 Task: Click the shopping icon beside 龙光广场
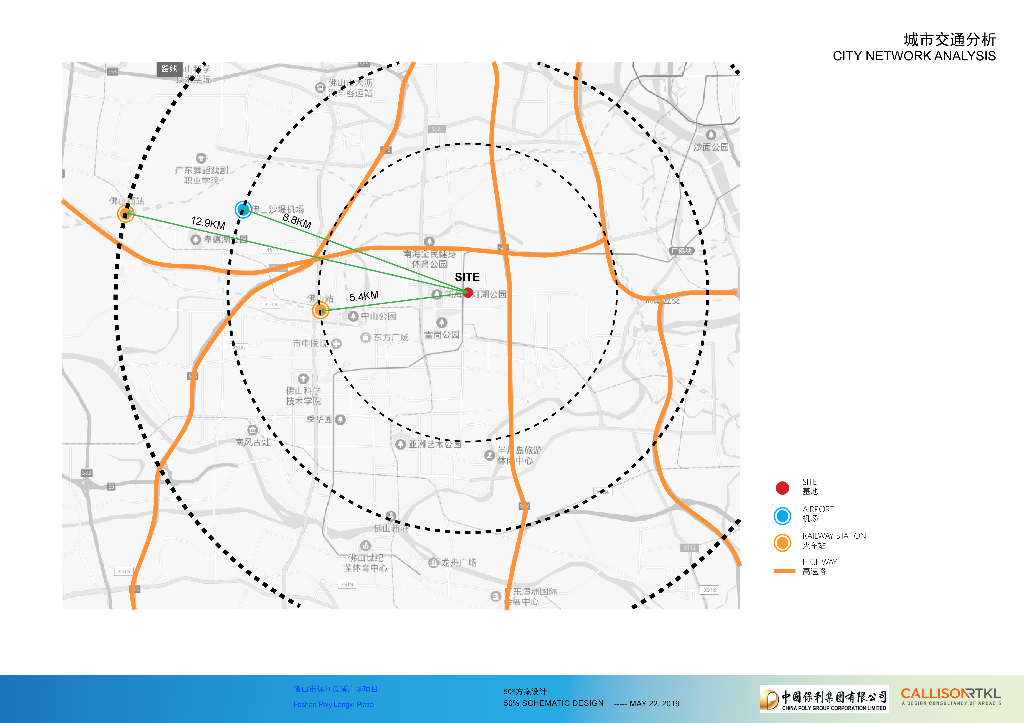point(433,562)
